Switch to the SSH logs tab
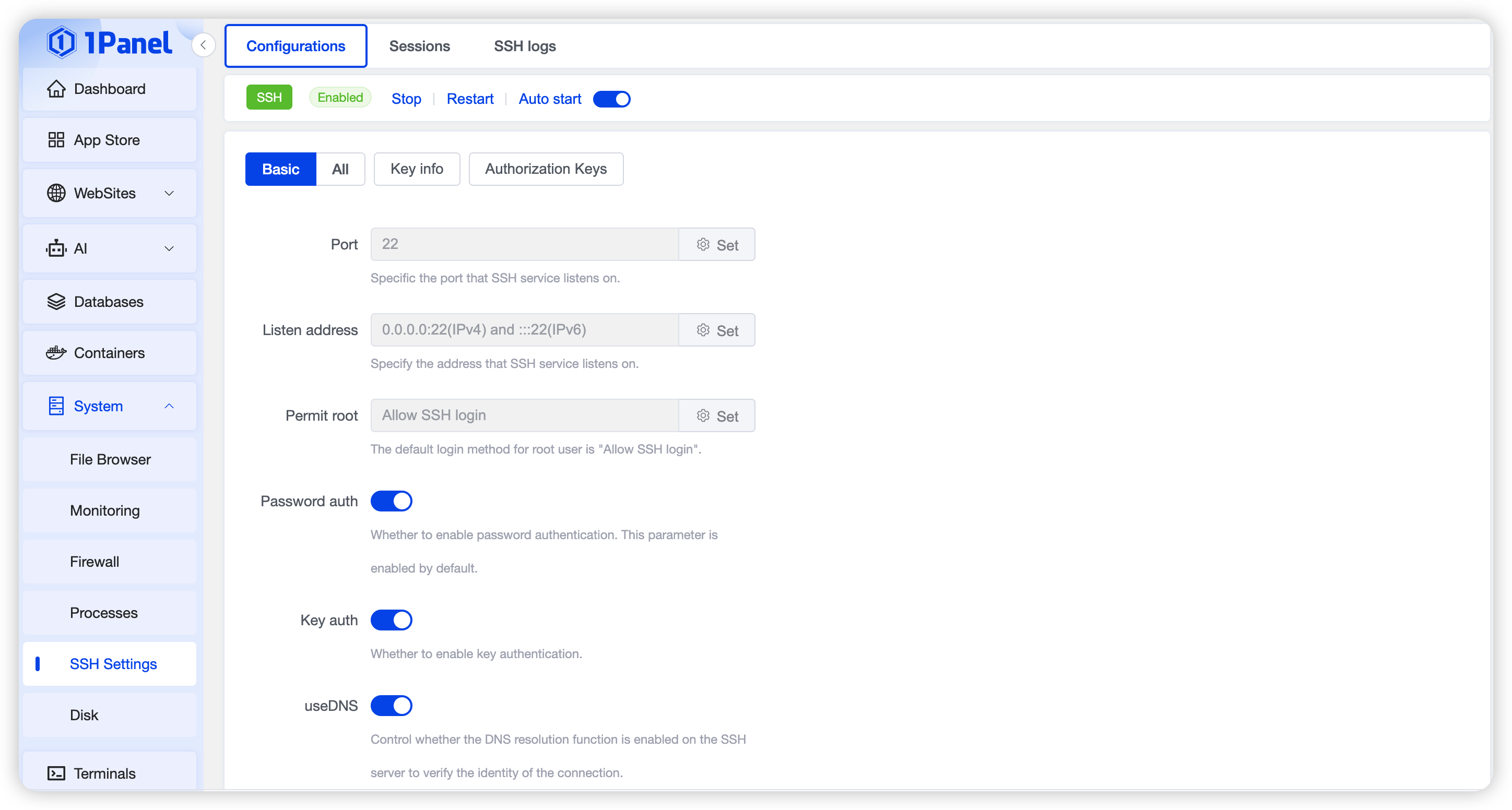 coord(525,46)
